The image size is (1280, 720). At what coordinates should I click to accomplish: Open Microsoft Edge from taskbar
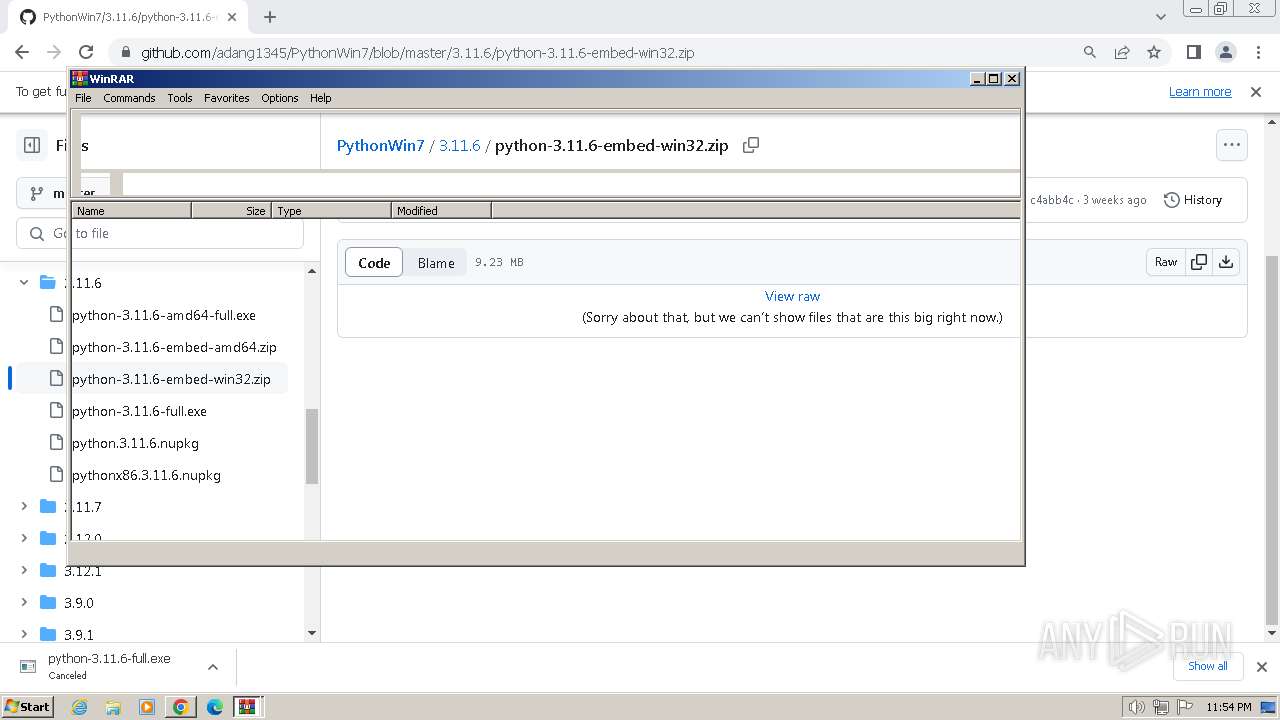[x=215, y=707]
